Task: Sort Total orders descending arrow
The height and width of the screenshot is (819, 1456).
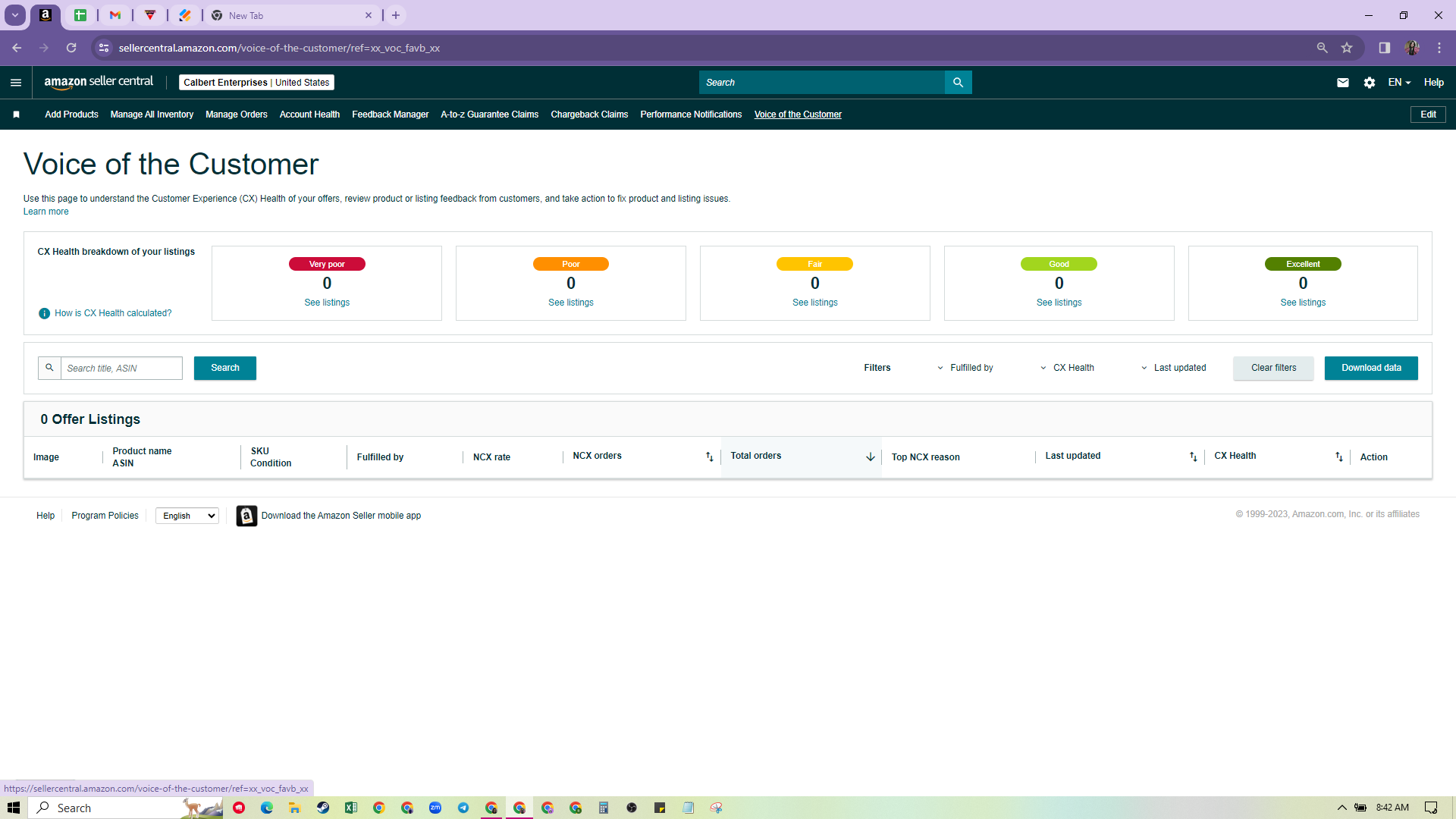Action: 870,457
